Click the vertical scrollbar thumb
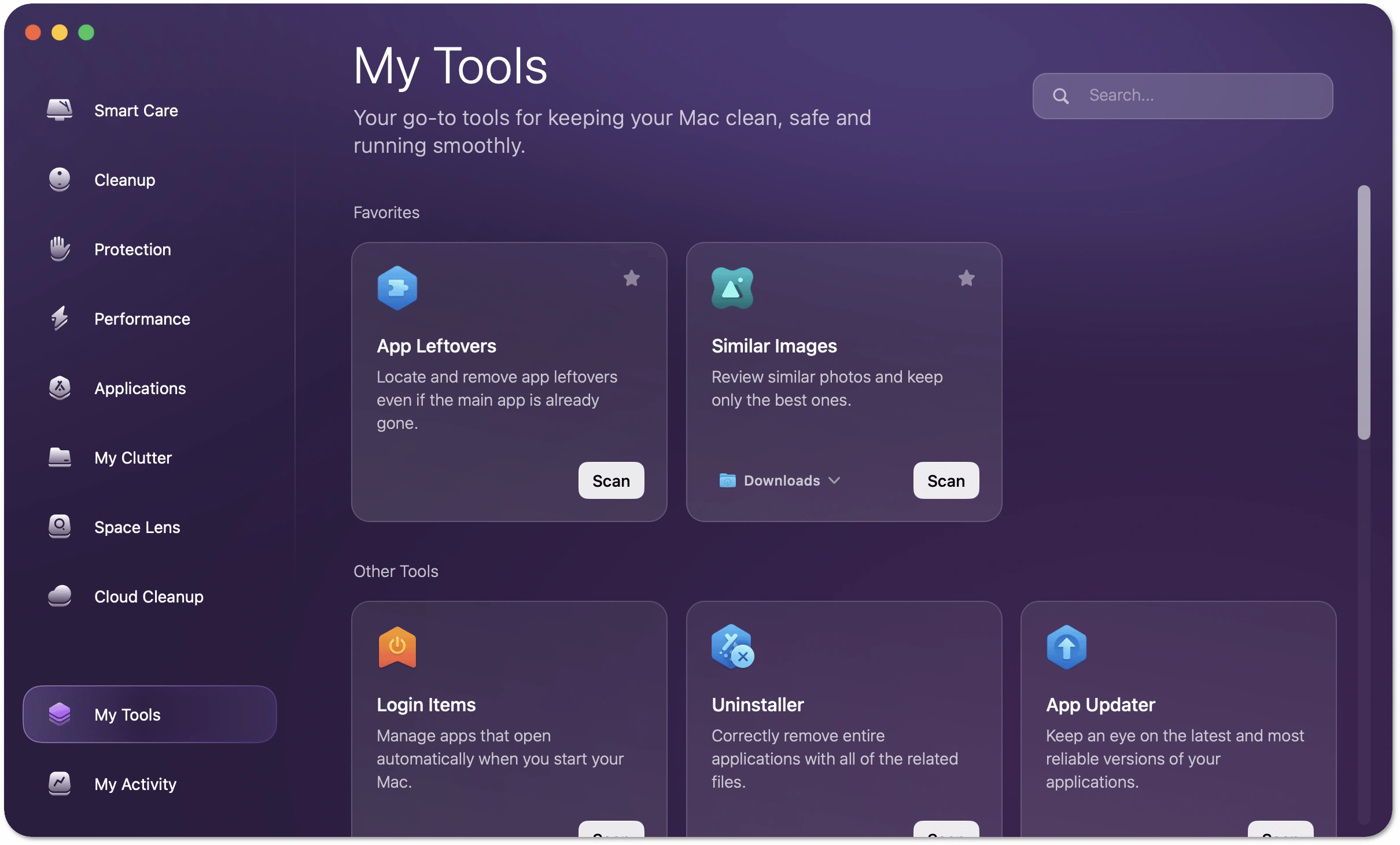The image size is (1400, 845). [x=1364, y=313]
